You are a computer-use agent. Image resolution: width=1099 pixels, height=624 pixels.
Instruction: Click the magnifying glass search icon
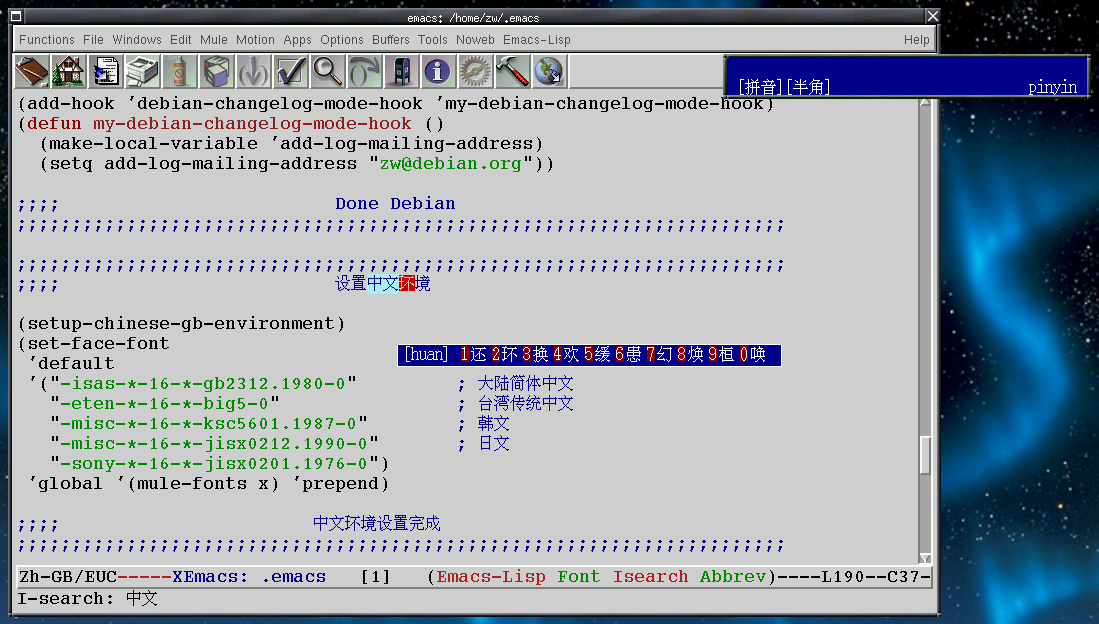(x=327, y=71)
